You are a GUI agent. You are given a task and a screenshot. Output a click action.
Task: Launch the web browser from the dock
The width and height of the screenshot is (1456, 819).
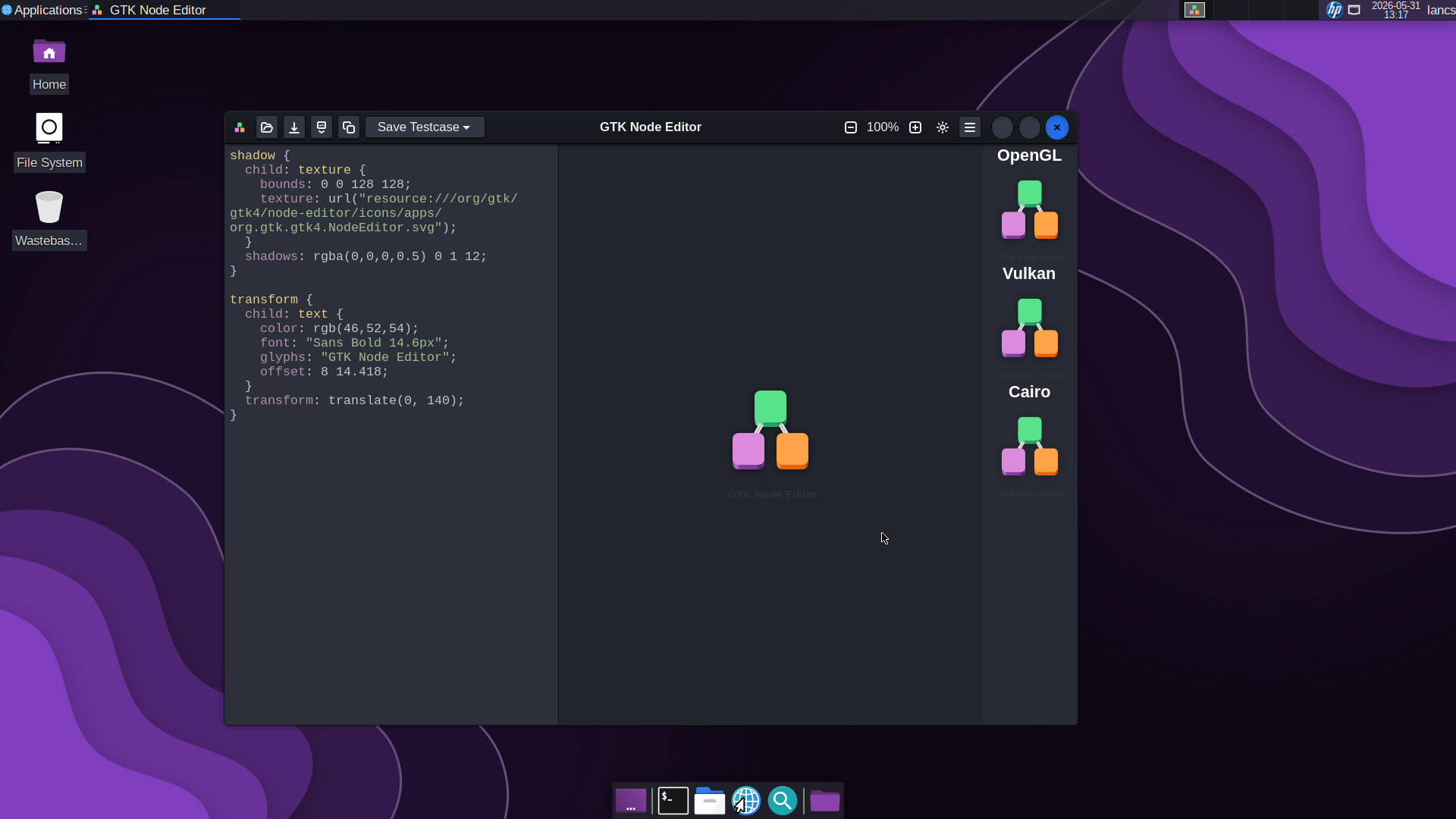(x=746, y=801)
